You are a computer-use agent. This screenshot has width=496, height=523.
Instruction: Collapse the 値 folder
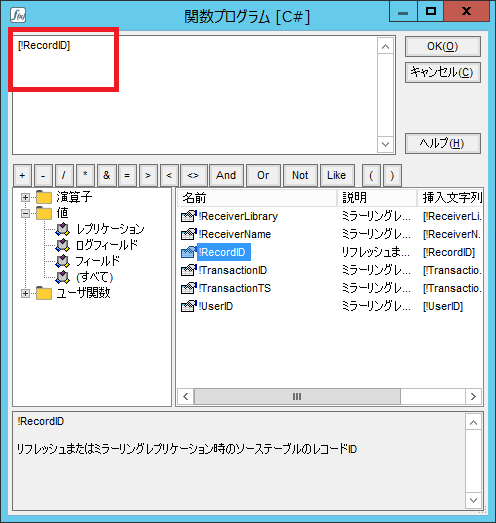tap(25, 213)
